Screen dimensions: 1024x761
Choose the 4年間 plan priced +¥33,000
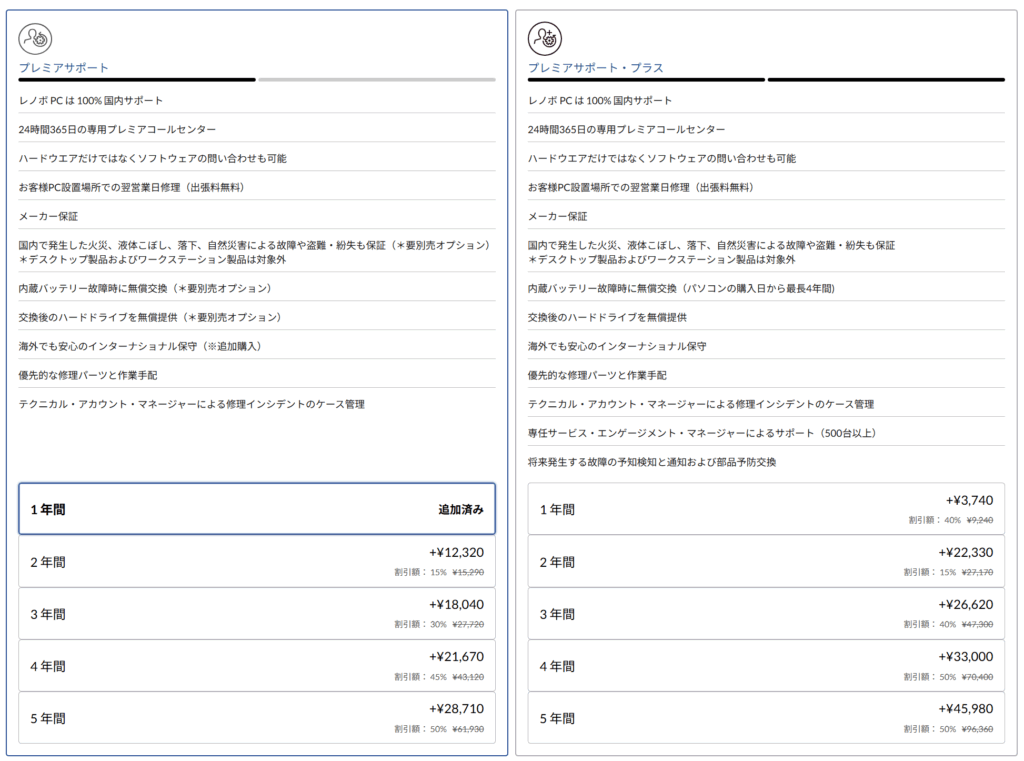tap(766, 666)
